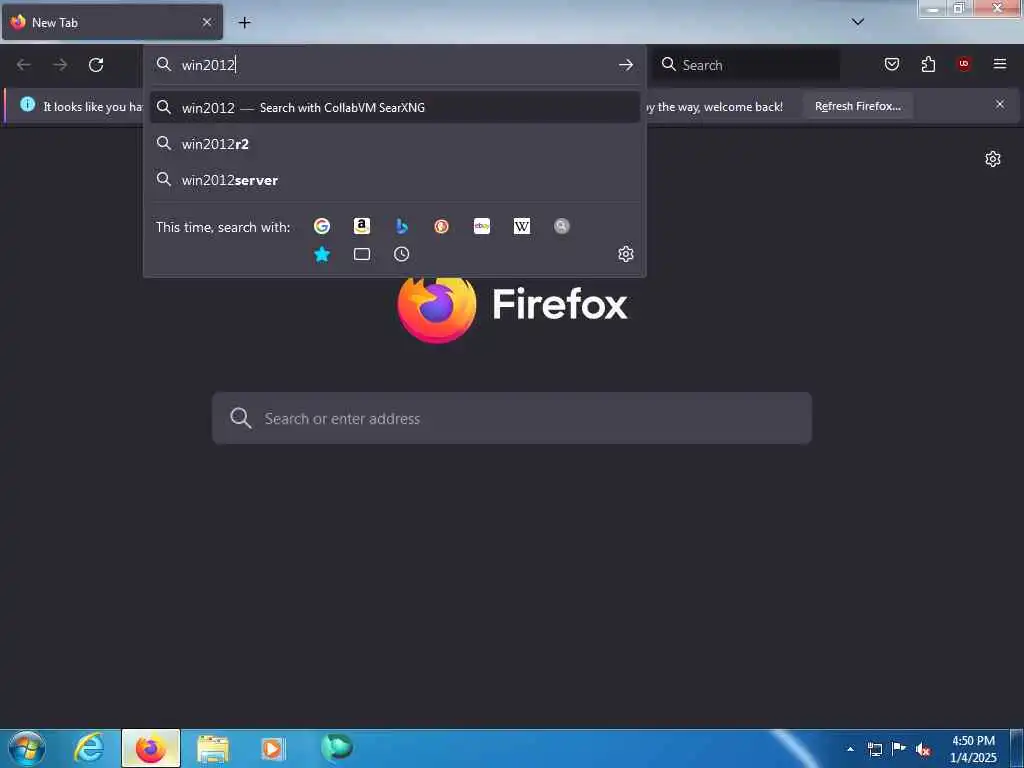Viewport: 1024px width, 768px height.
Task: Search with Bing engine icon
Action: [402, 226]
